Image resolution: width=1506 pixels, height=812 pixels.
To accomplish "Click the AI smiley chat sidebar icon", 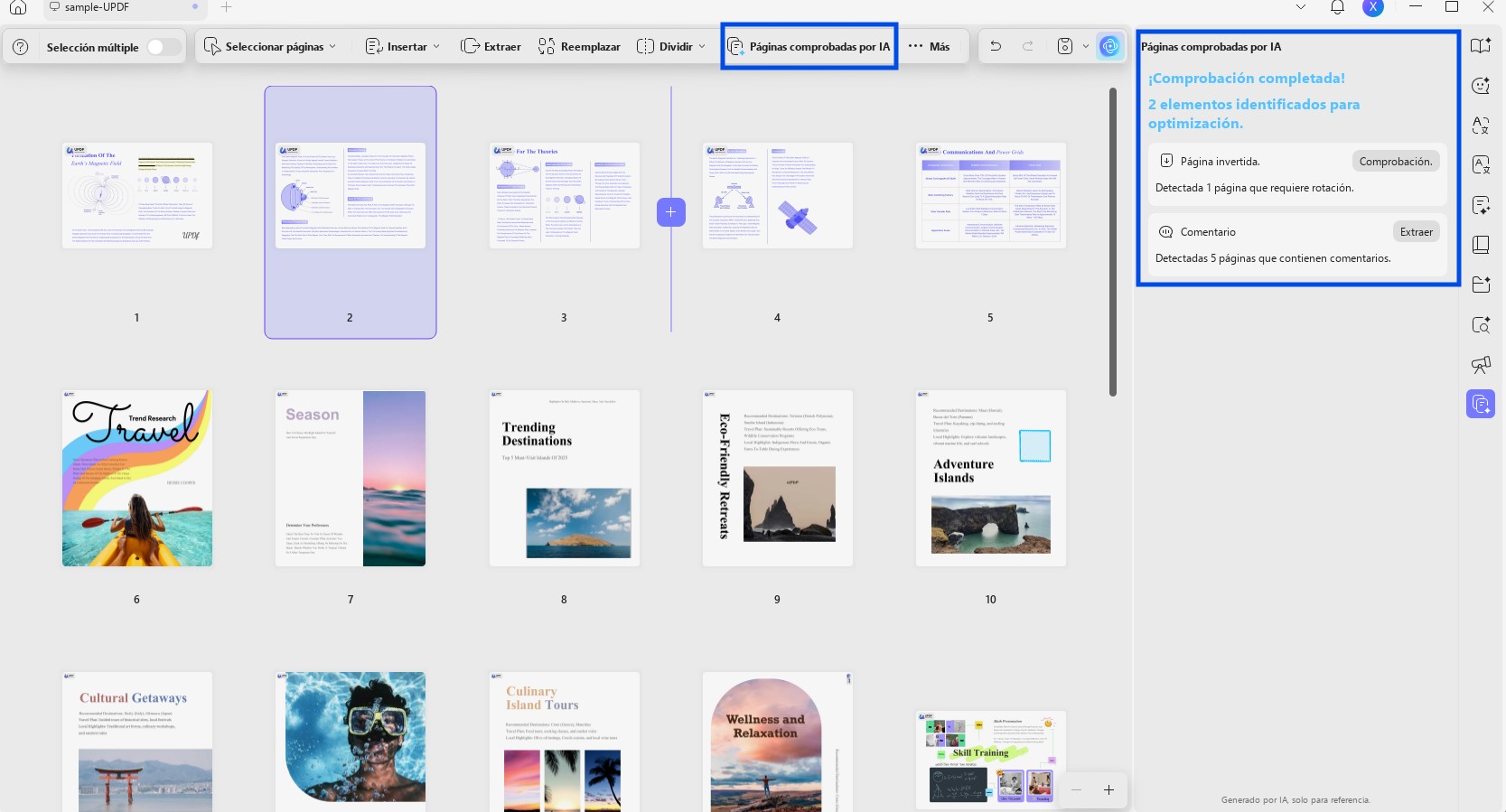I will tap(1481, 86).
